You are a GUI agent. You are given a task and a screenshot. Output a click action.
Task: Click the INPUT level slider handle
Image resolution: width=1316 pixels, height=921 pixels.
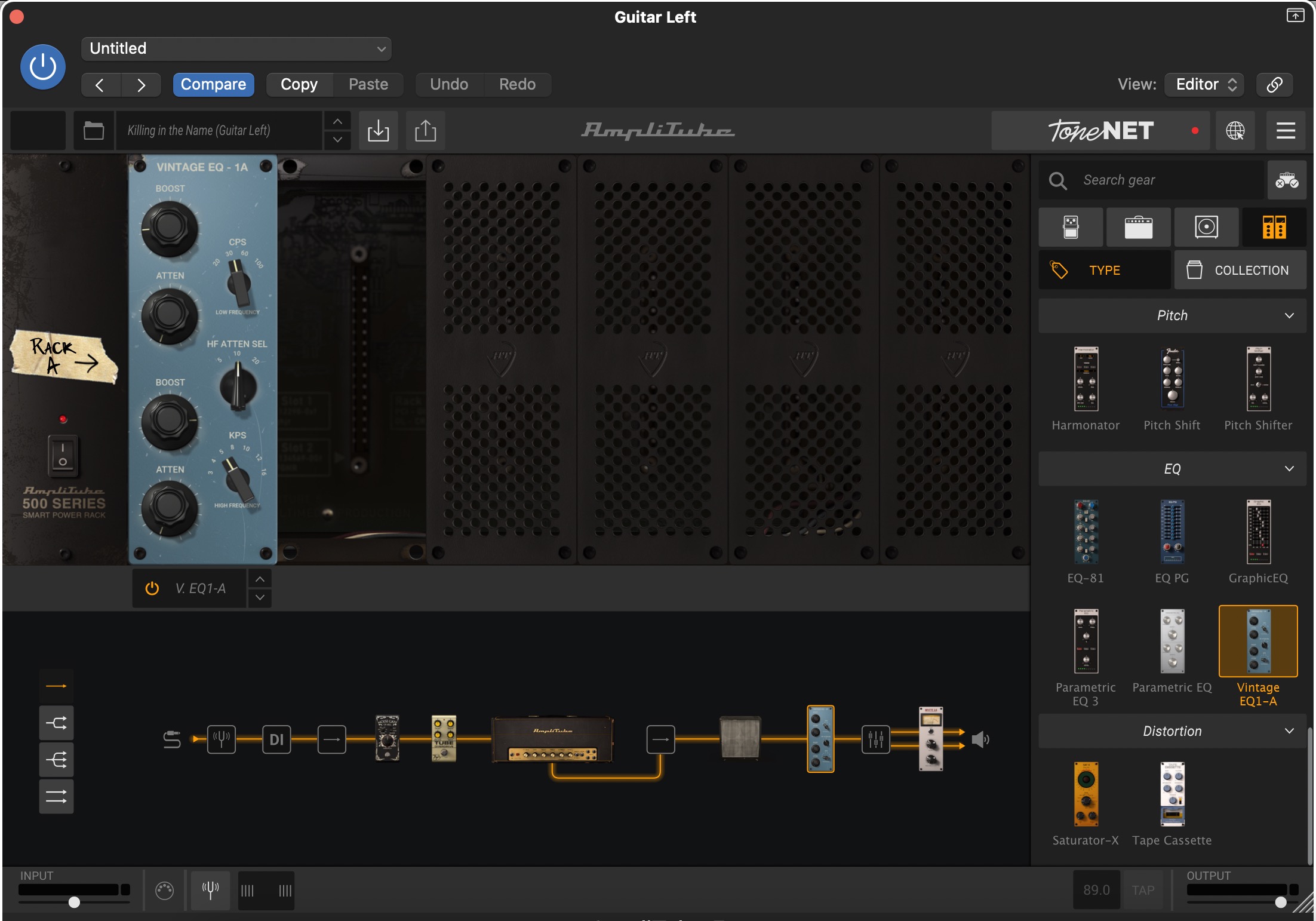tap(74, 902)
